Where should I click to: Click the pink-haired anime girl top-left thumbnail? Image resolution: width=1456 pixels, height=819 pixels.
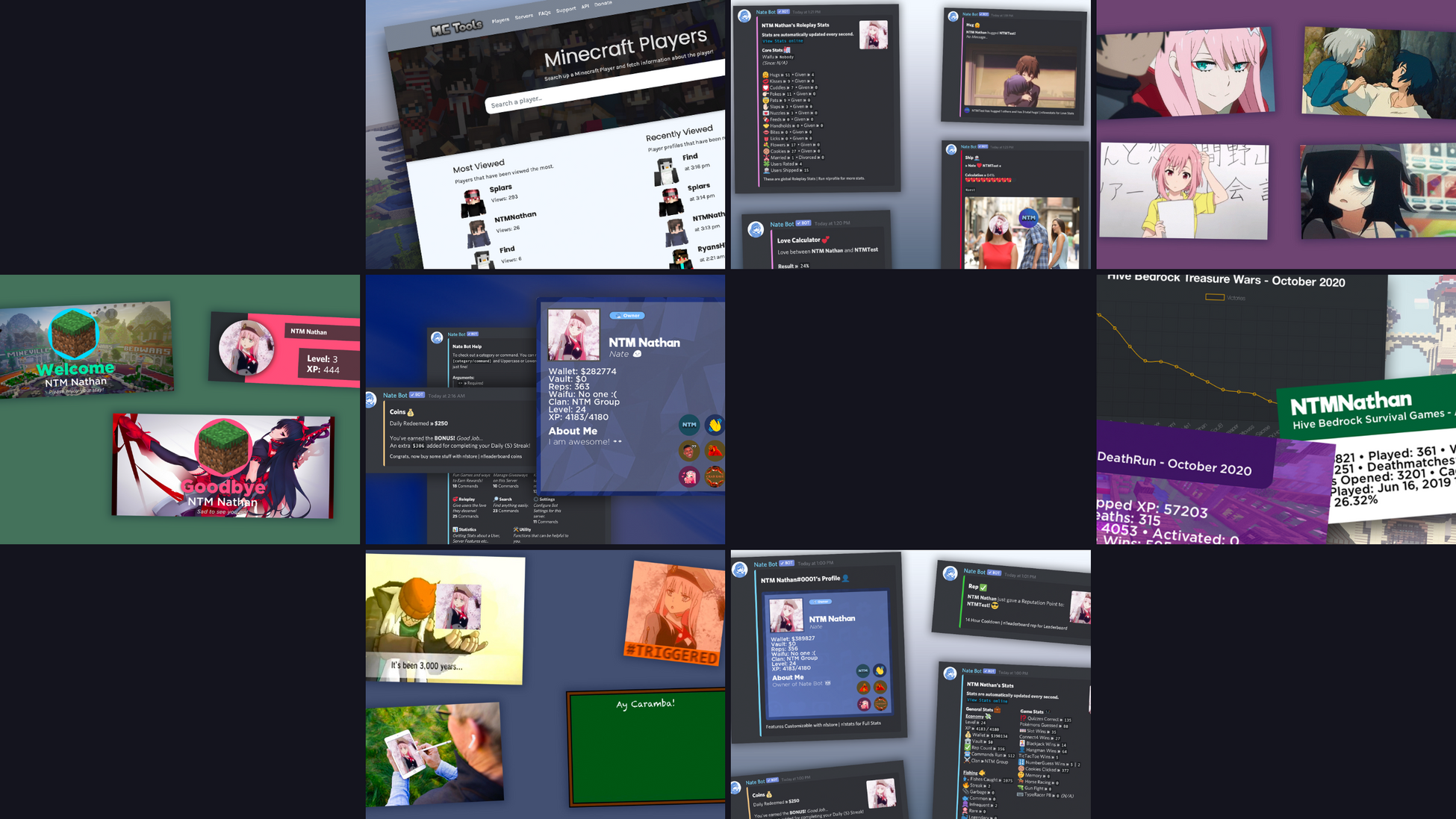1185,72
